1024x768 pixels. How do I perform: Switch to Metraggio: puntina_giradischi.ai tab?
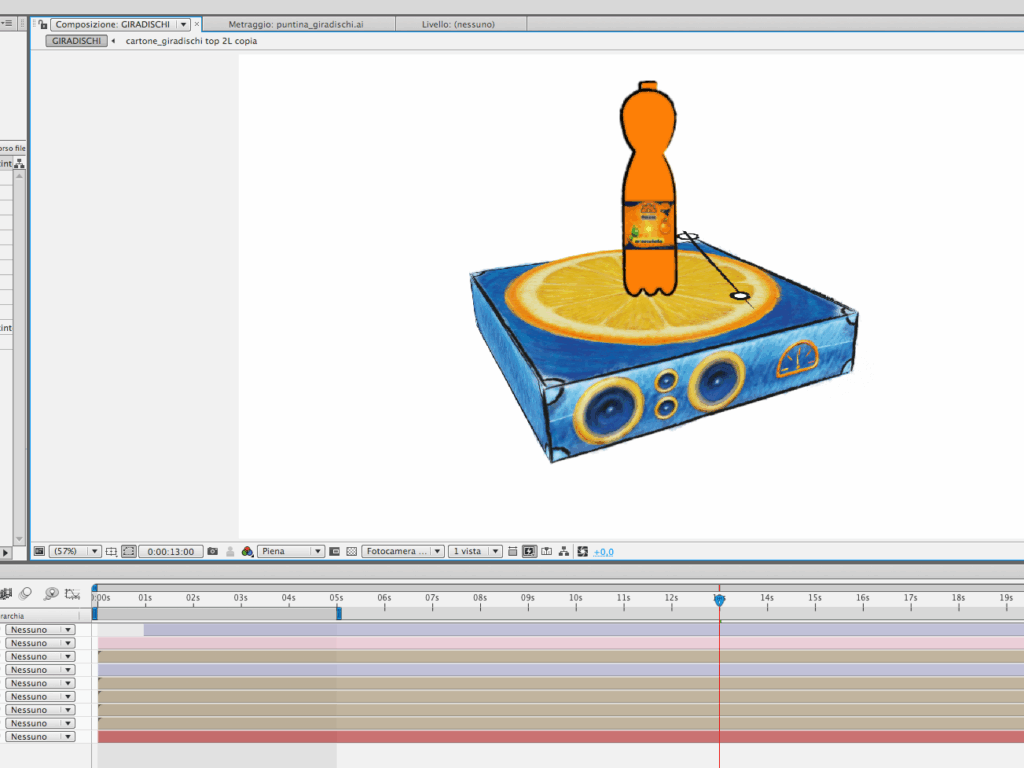[296, 24]
